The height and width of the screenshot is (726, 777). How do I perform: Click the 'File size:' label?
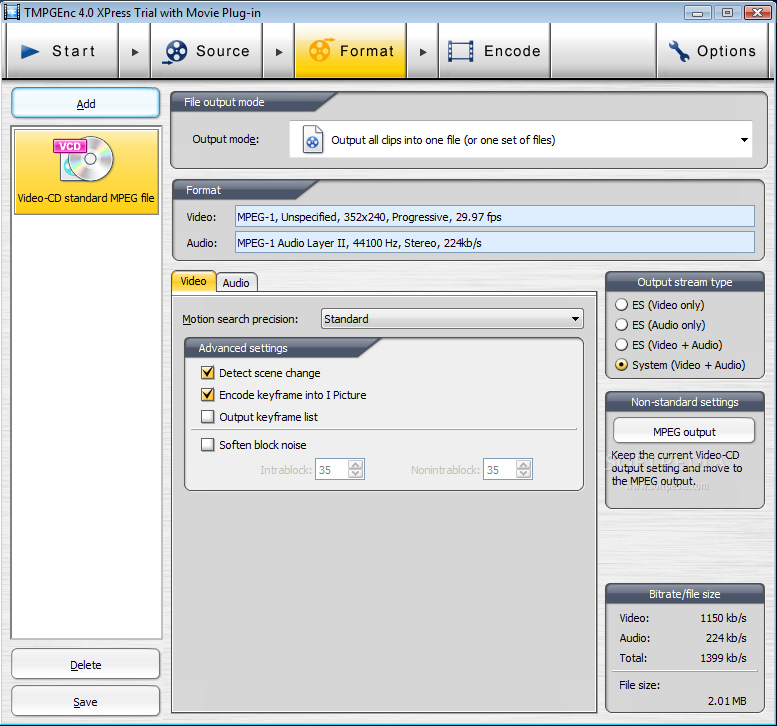(x=639, y=685)
